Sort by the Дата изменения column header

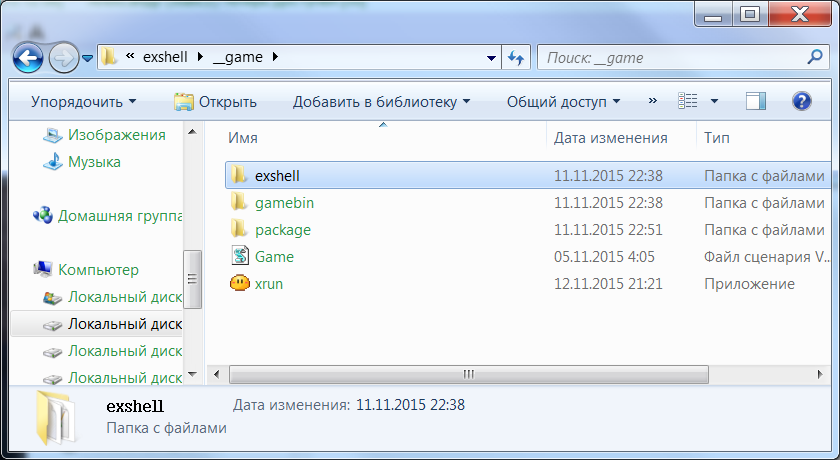click(x=610, y=137)
